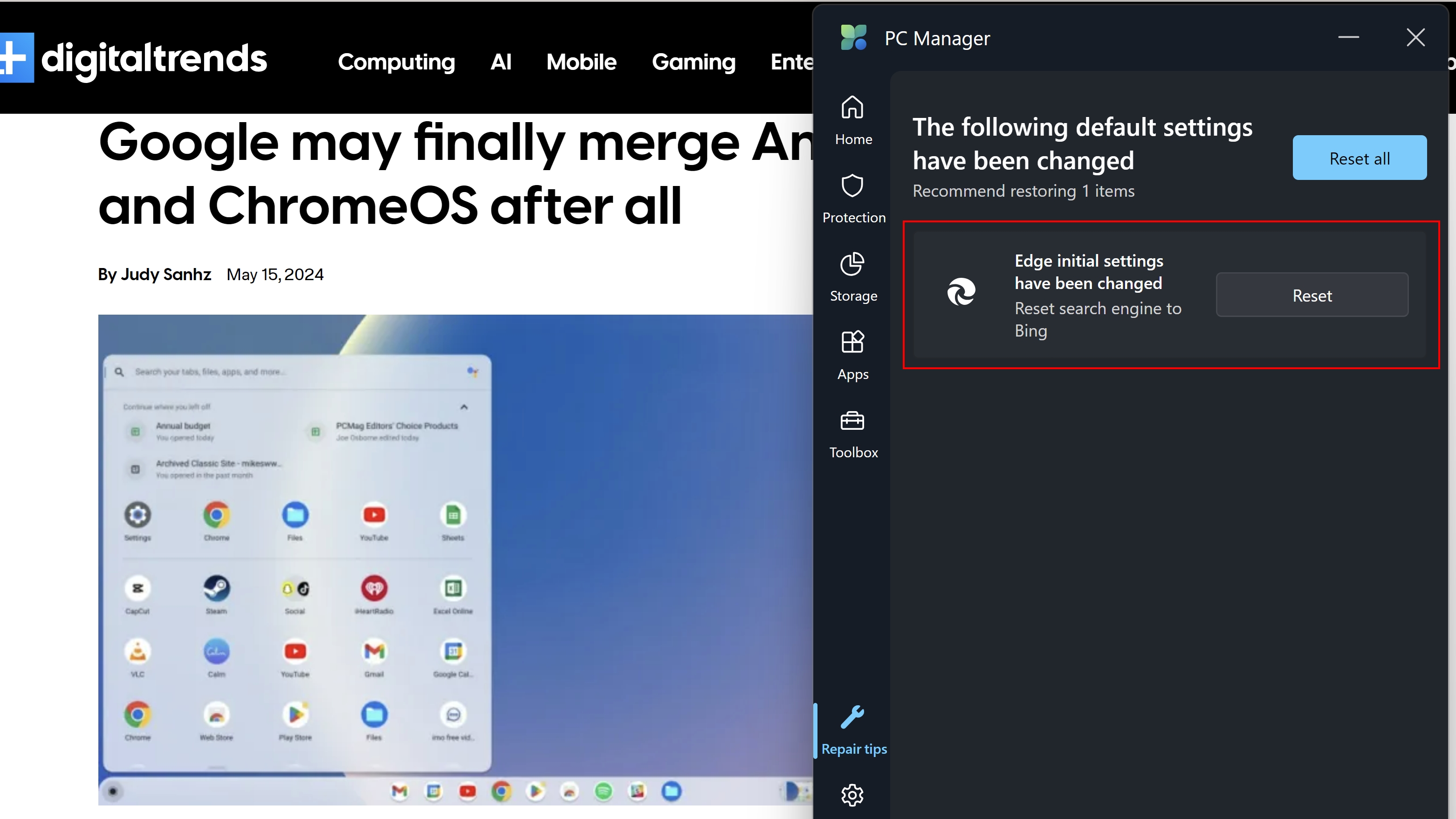The image size is (1456, 819).
Task: Click the Gaming tab on Digital Trends navbar
Action: point(693,61)
